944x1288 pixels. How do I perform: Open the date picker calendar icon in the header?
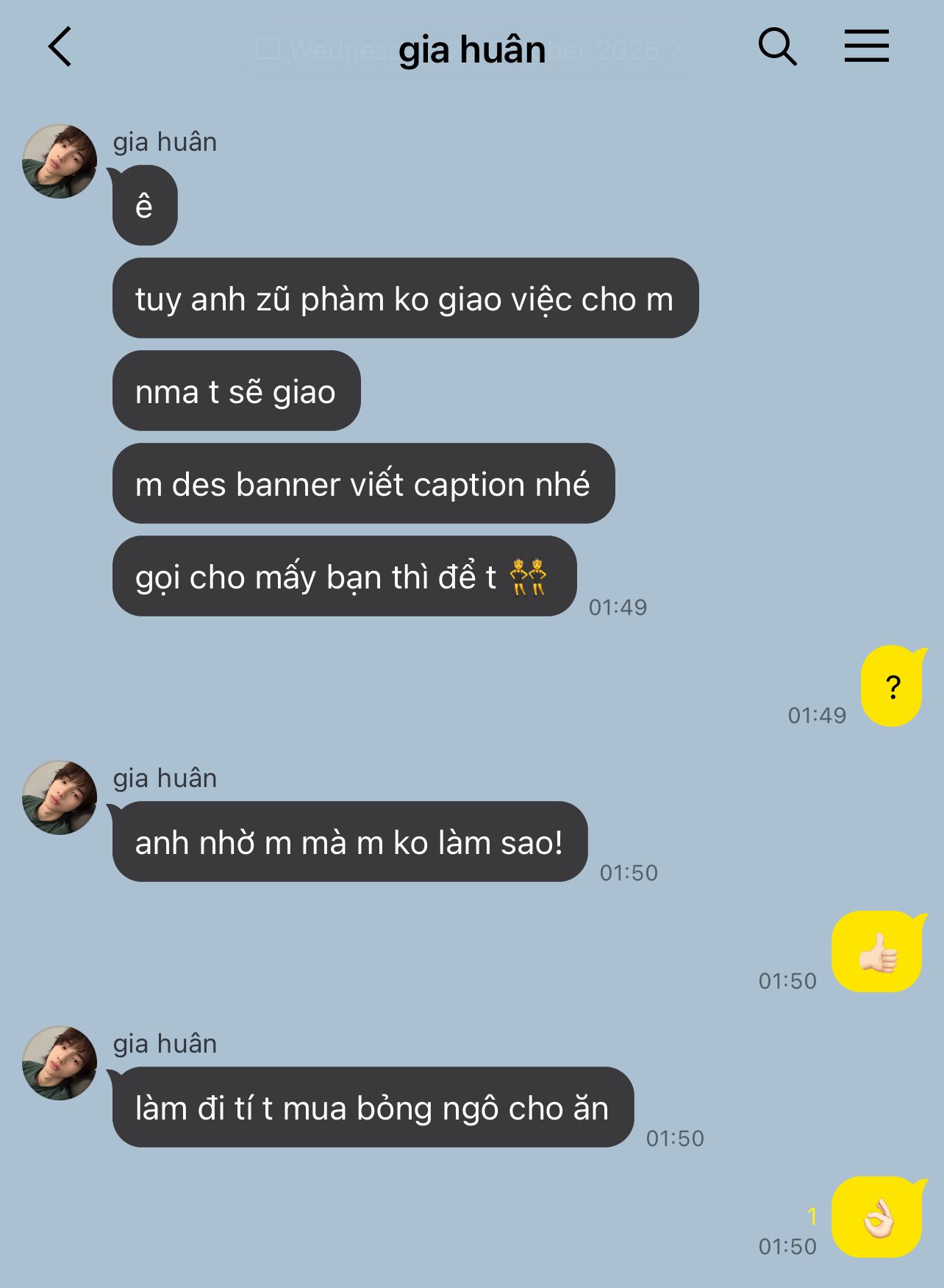268,49
